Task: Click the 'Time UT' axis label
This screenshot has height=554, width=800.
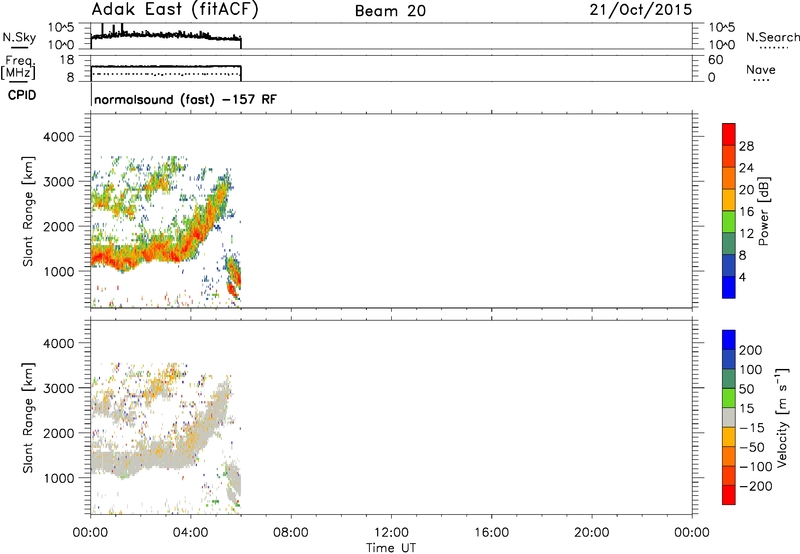Action: [391, 548]
